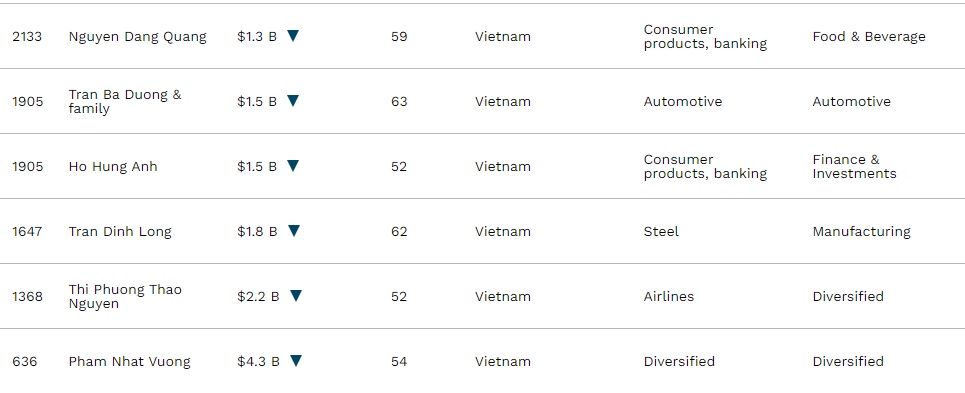
Task: Click the down arrow next to $1.8 B
Action: pos(294,231)
